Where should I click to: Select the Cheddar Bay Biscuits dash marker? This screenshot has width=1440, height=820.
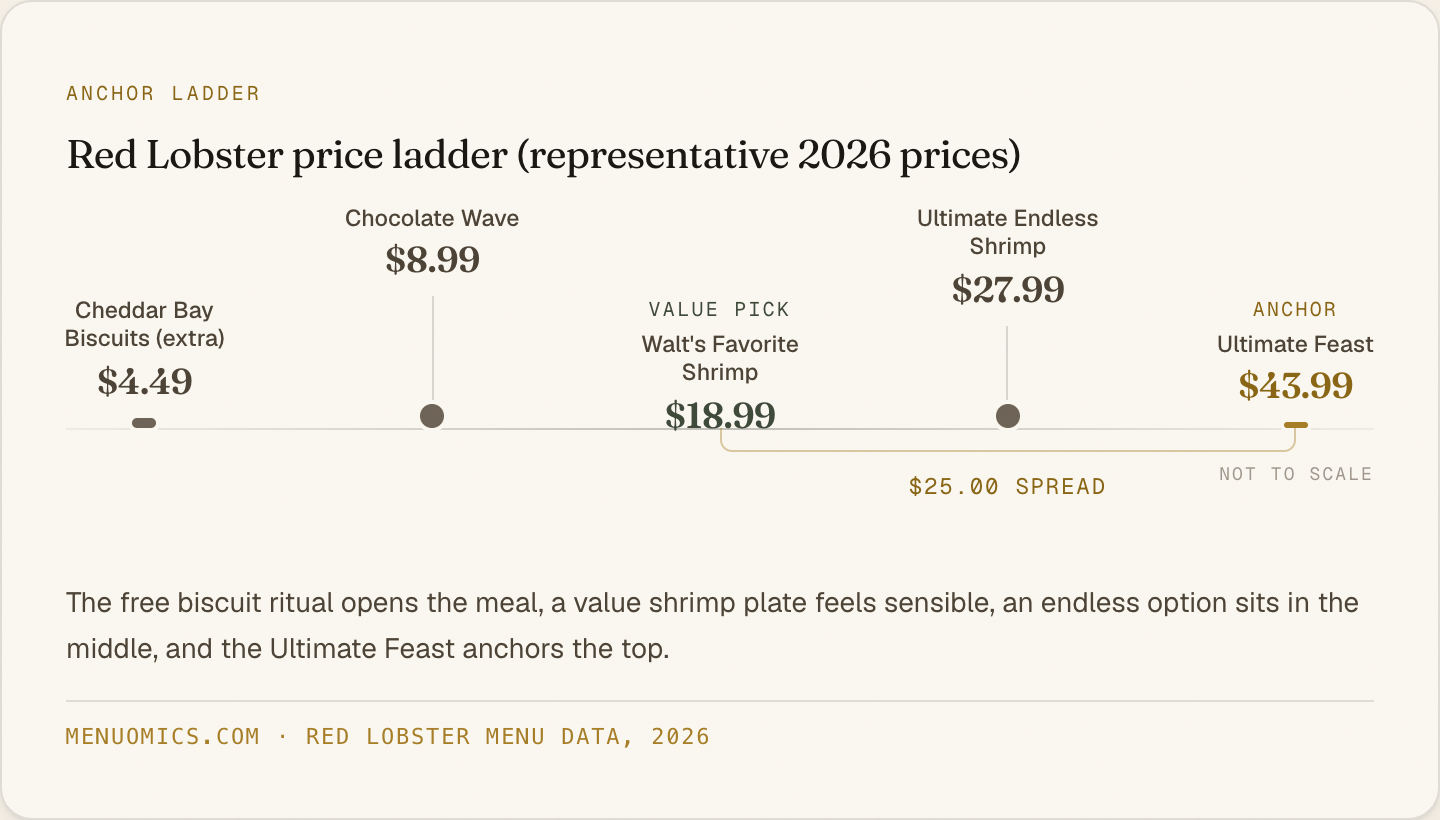[x=144, y=423]
